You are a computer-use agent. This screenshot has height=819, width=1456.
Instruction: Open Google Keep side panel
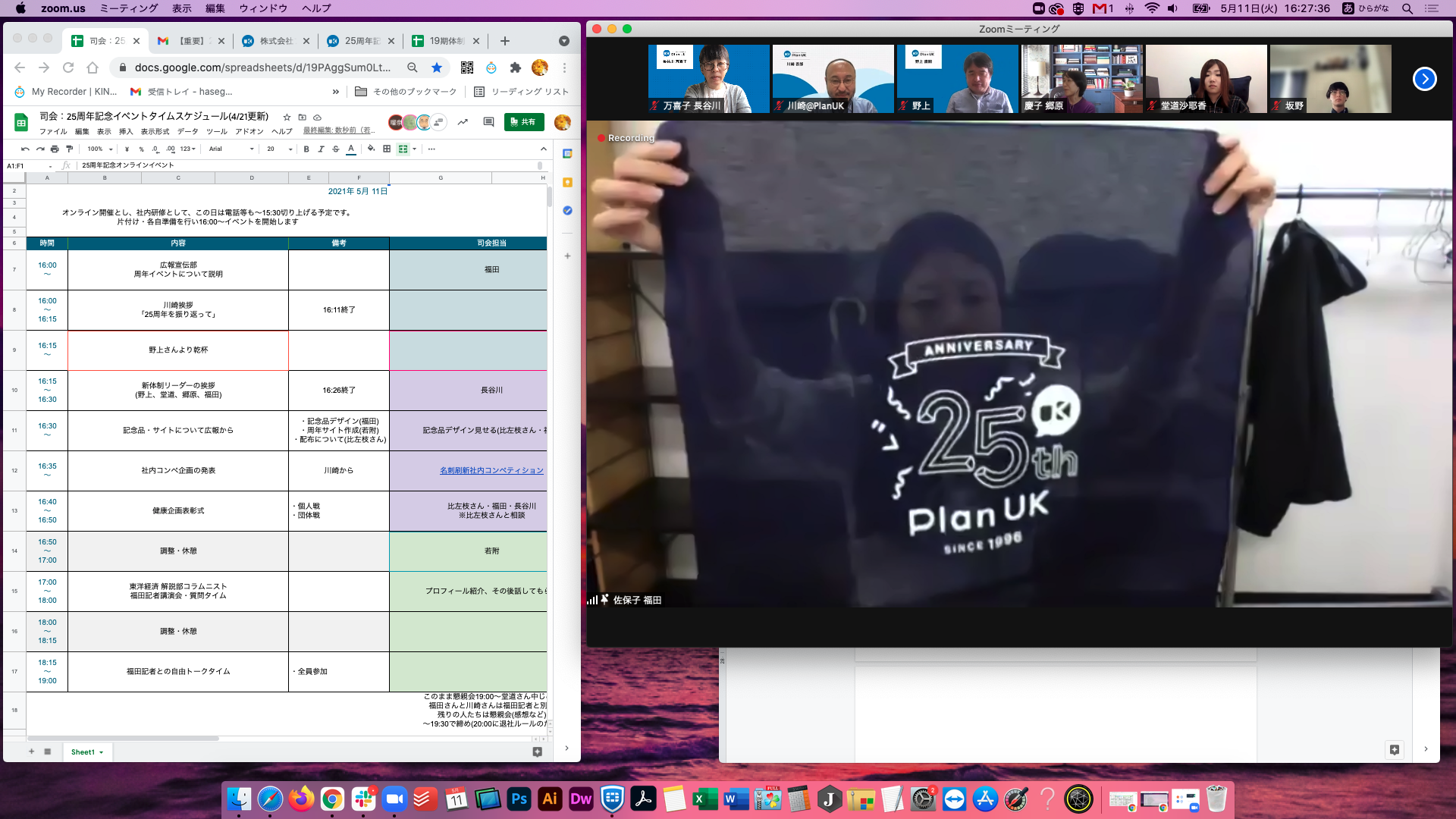point(567,182)
